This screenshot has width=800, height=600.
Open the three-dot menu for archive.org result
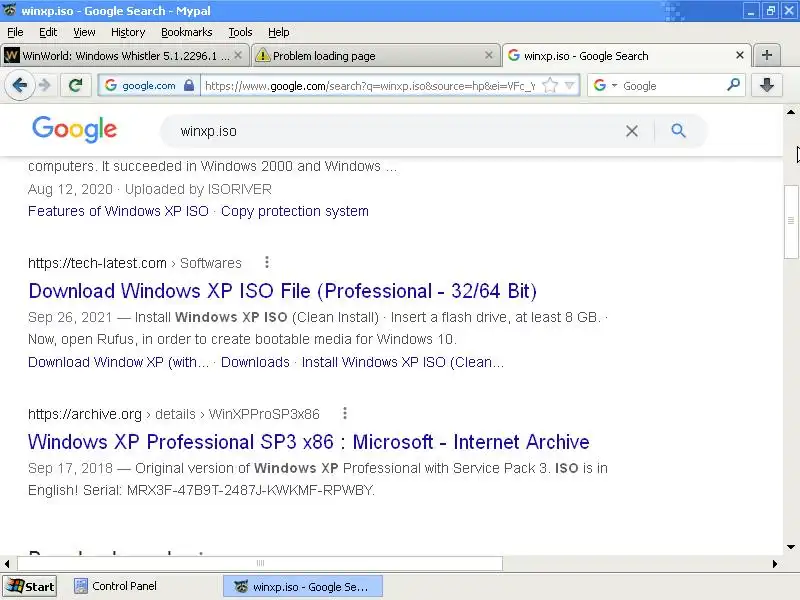pos(345,413)
